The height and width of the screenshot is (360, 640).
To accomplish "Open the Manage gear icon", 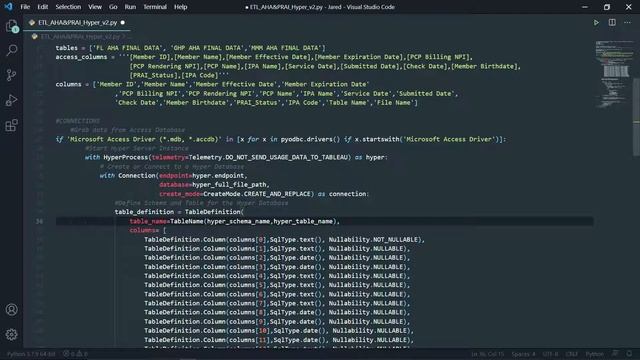I will pos(11,335).
